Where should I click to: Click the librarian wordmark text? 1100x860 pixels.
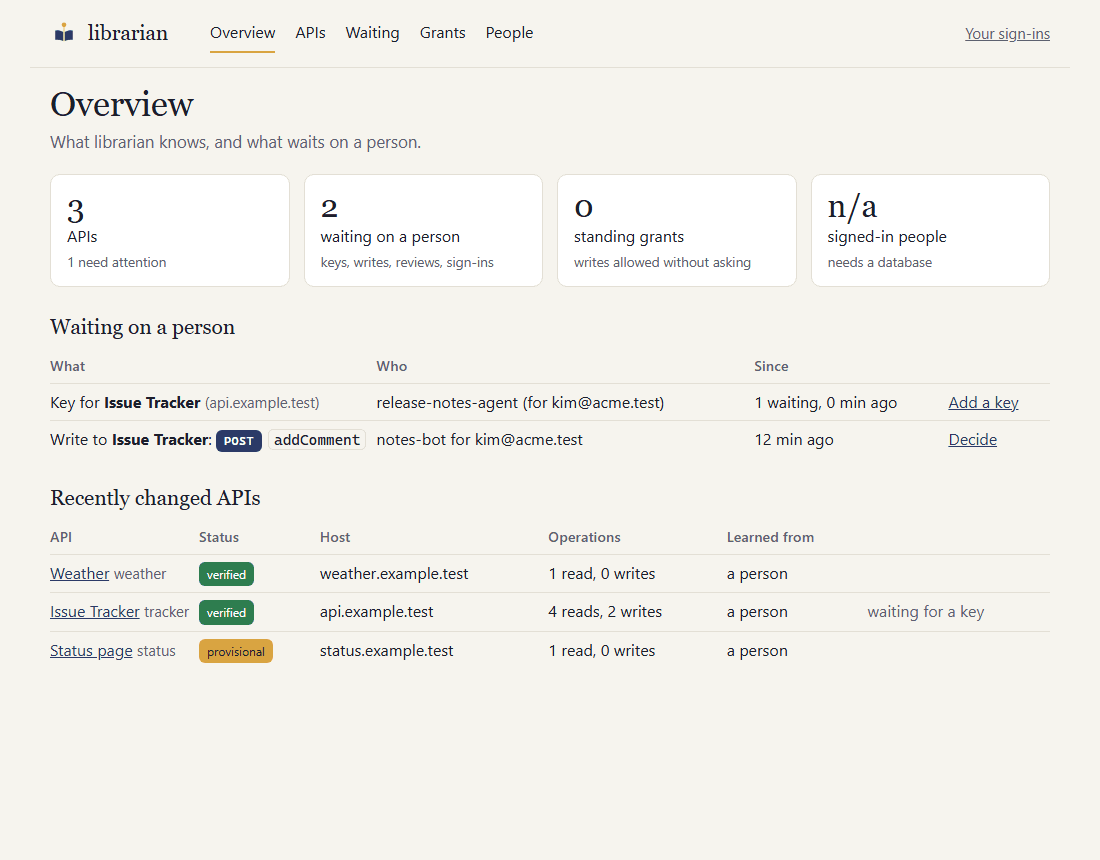click(128, 33)
